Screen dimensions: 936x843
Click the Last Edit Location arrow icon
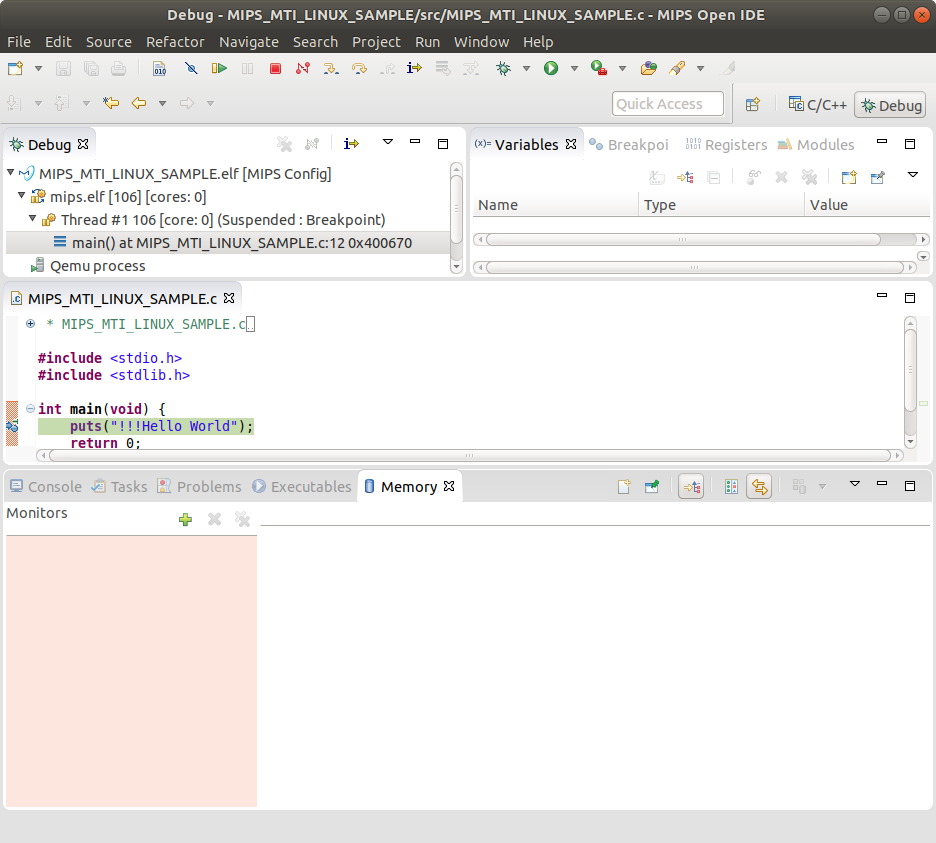click(x=110, y=103)
